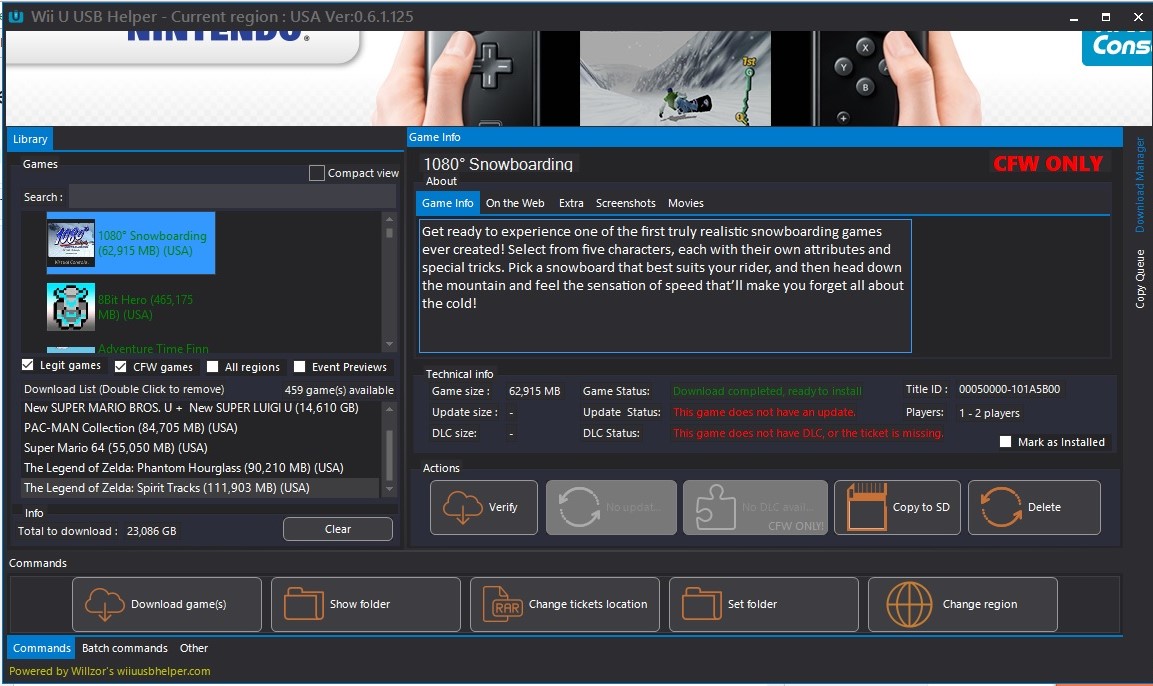
Task: Open the Copy Queue side panel
Action: (x=1140, y=278)
